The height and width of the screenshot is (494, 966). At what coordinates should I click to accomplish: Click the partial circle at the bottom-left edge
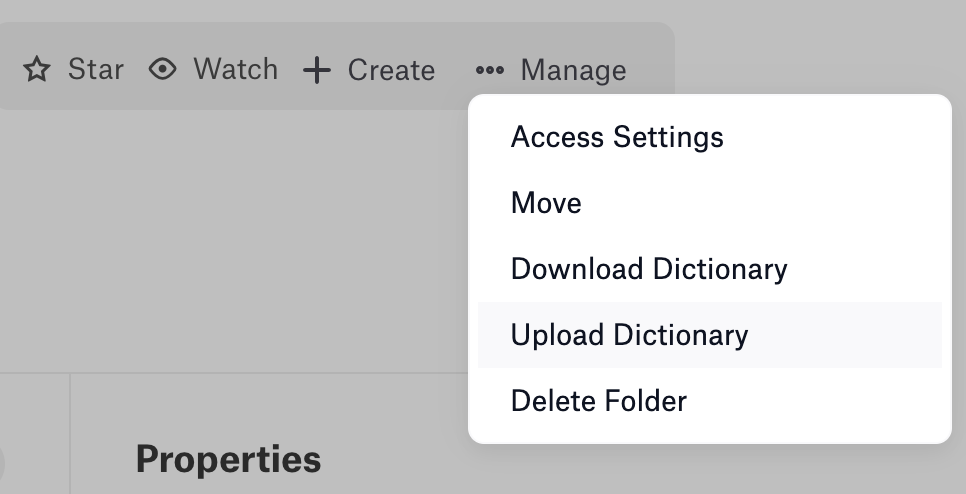pyautogui.click(x=2, y=463)
